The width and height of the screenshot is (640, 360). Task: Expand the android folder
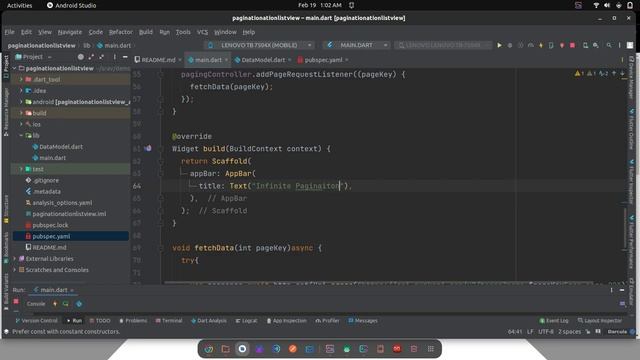[21, 102]
